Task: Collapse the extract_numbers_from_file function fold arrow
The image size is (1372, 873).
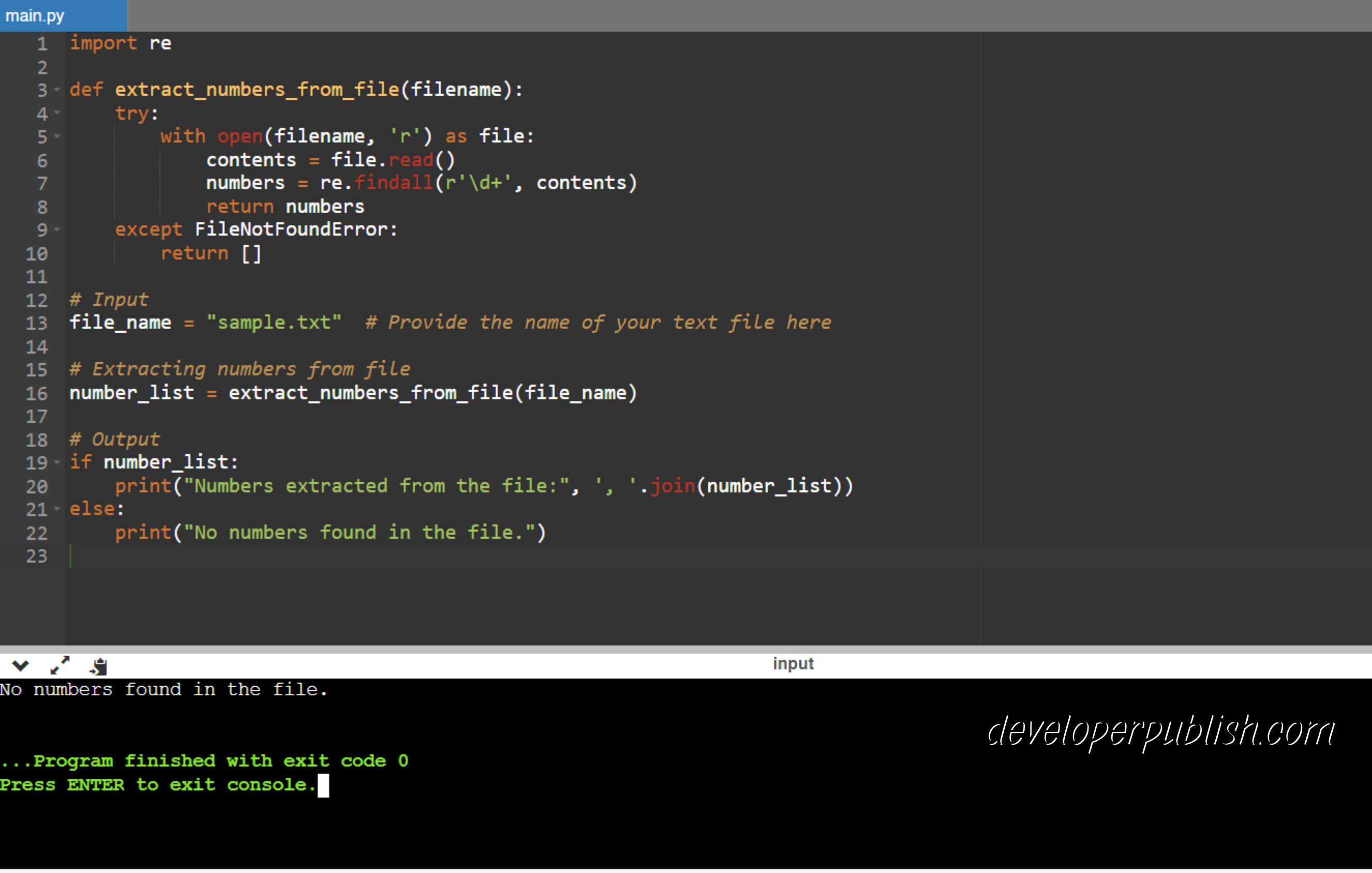Action: click(57, 90)
